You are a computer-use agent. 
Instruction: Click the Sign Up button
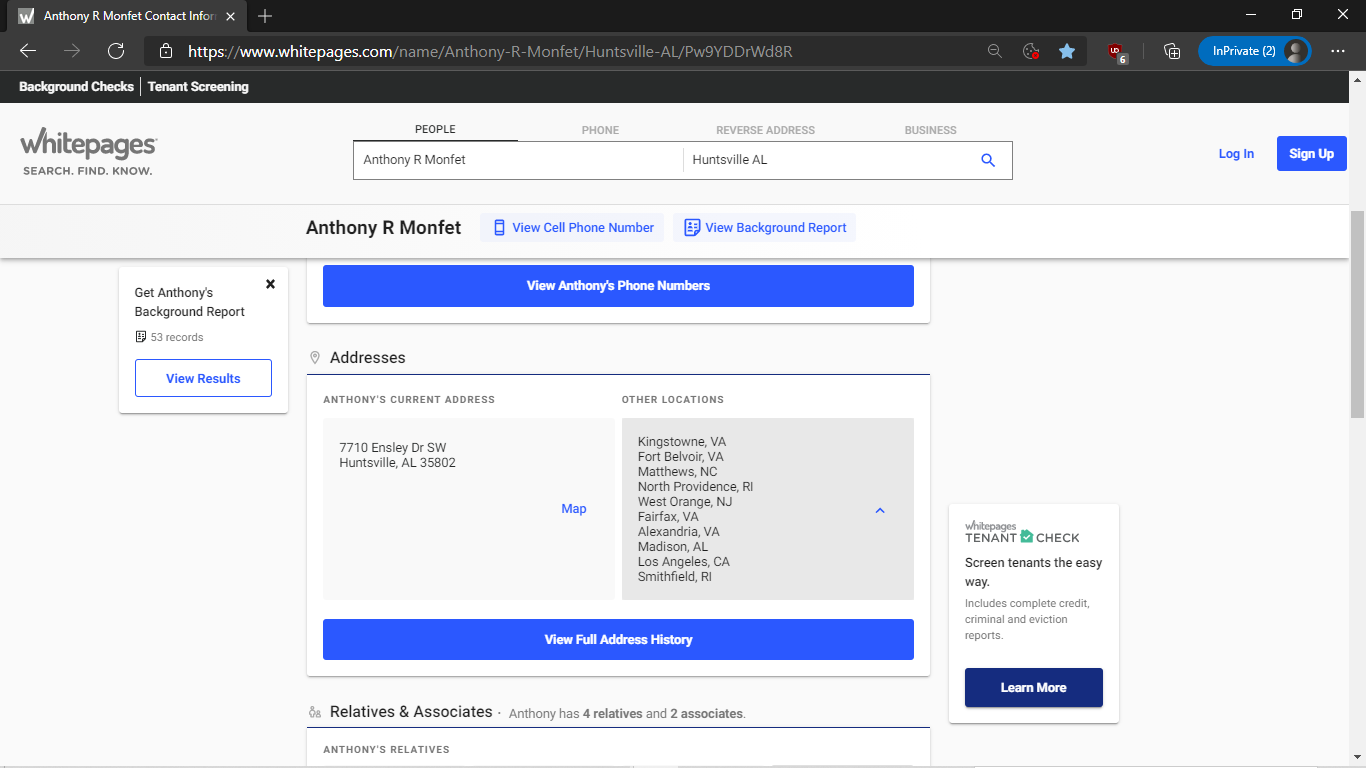(1311, 154)
